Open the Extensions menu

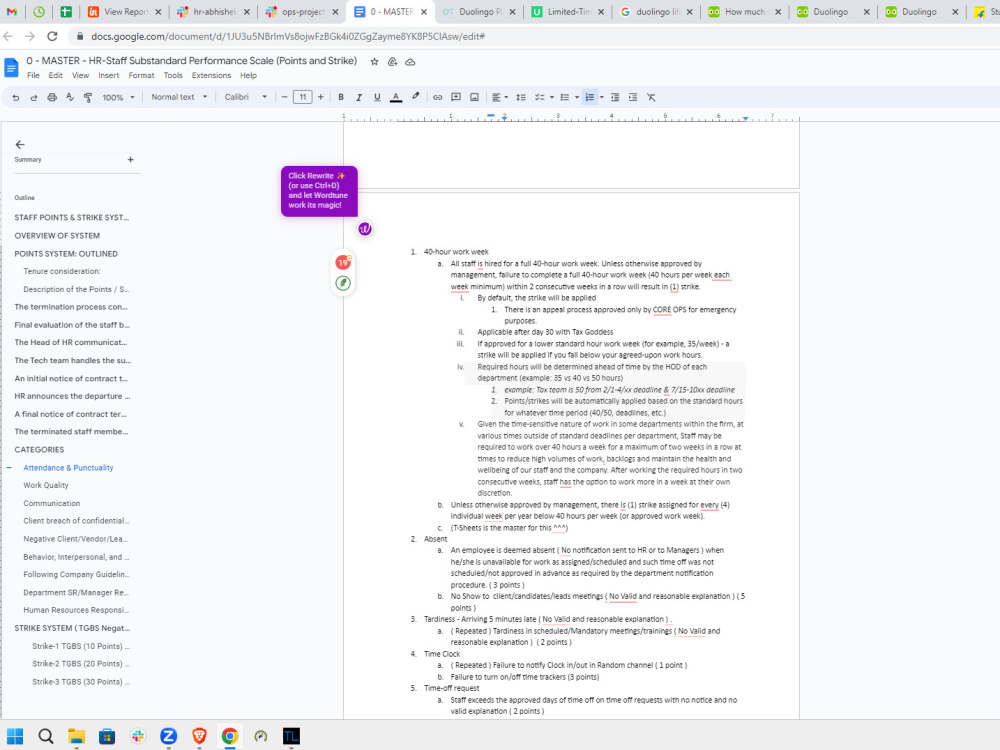[211, 75]
